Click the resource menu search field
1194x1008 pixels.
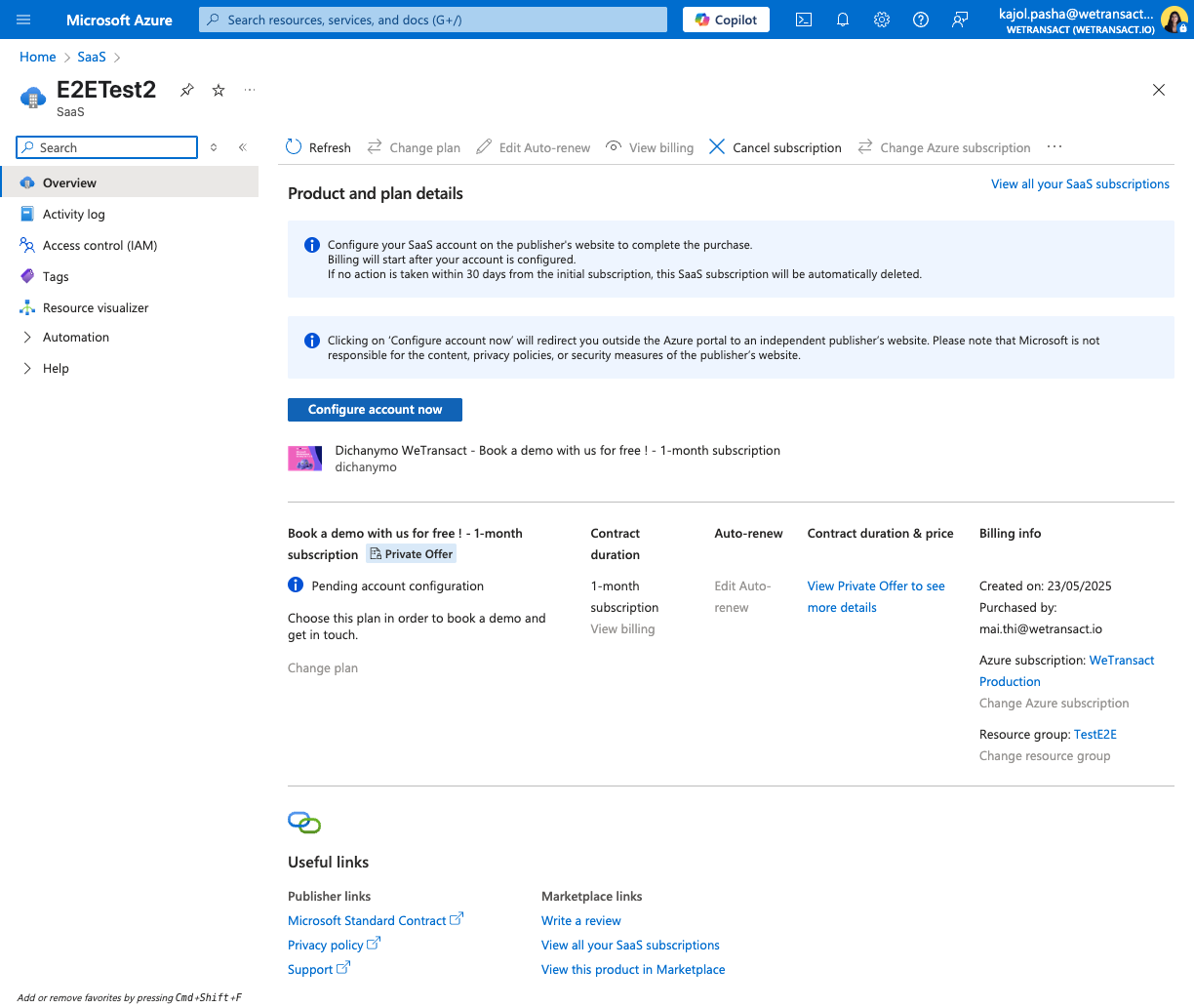[107, 147]
